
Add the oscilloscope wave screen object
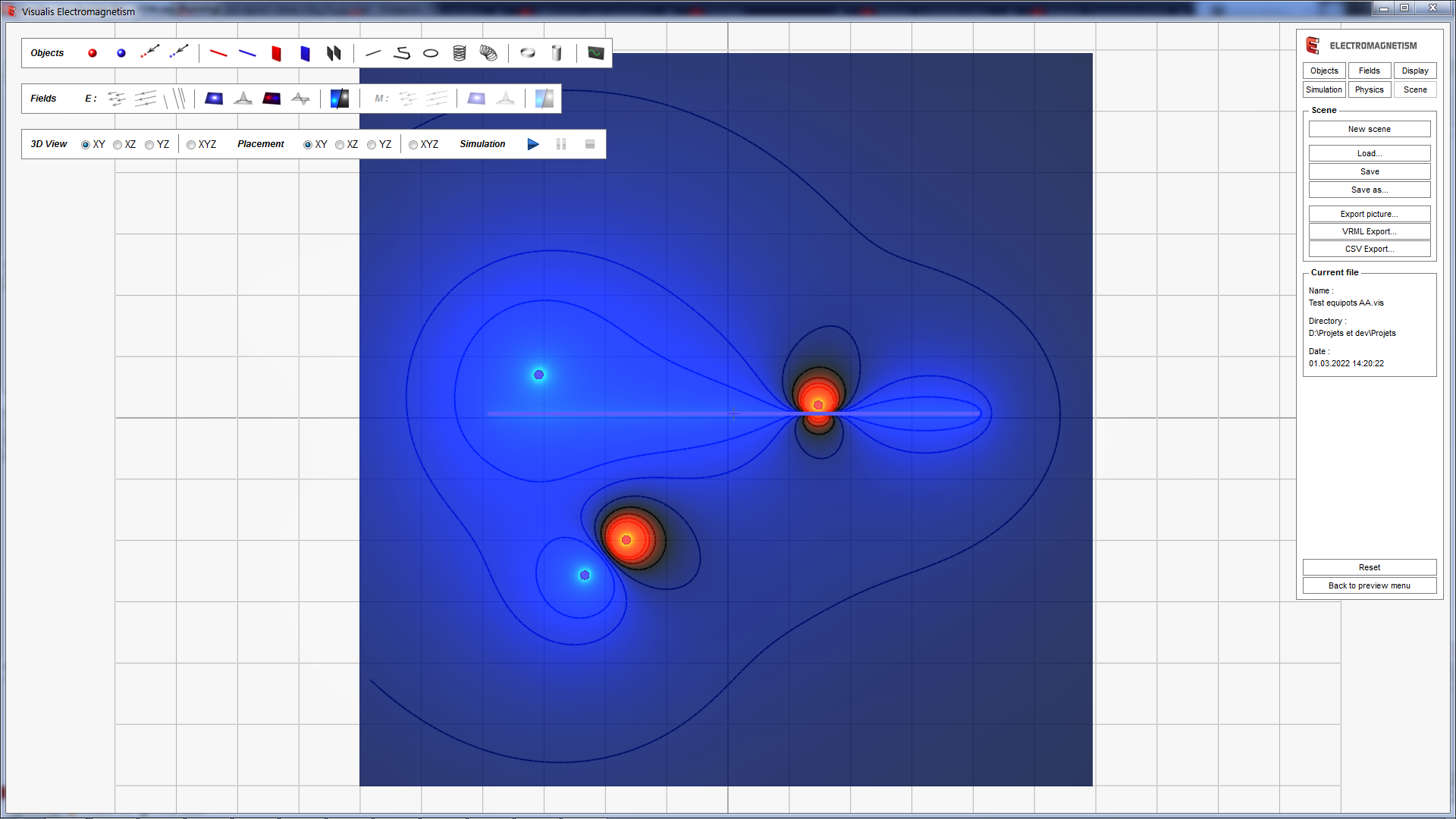tap(596, 53)
